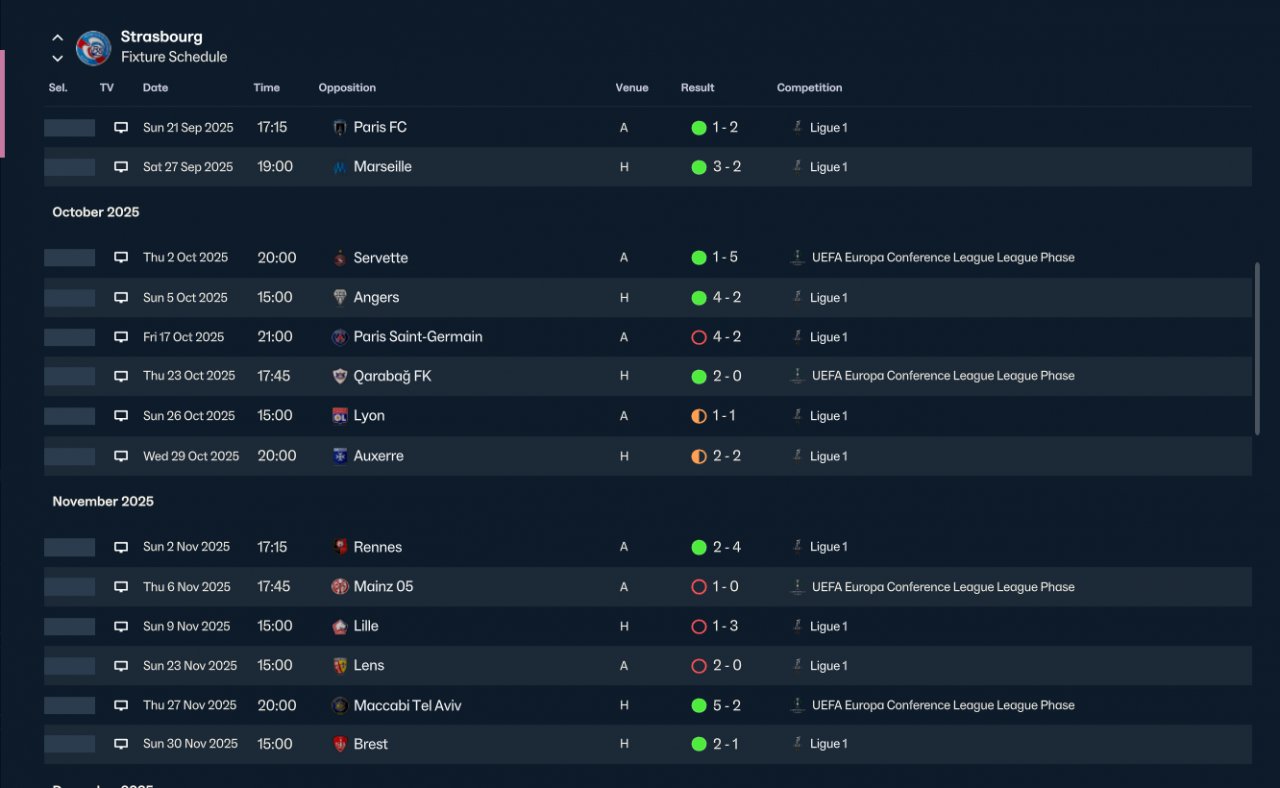1280x788 pixels.
Task: Open the 2 - 4 Rennes match result
Action: coord(727,547)
